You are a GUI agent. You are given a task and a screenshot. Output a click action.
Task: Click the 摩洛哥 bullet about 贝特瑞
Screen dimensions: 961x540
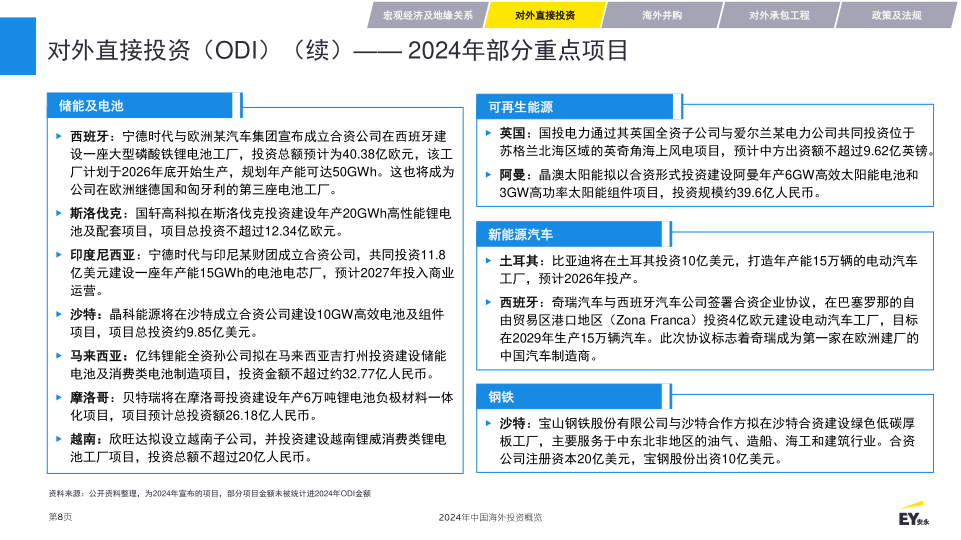point(262,406)
